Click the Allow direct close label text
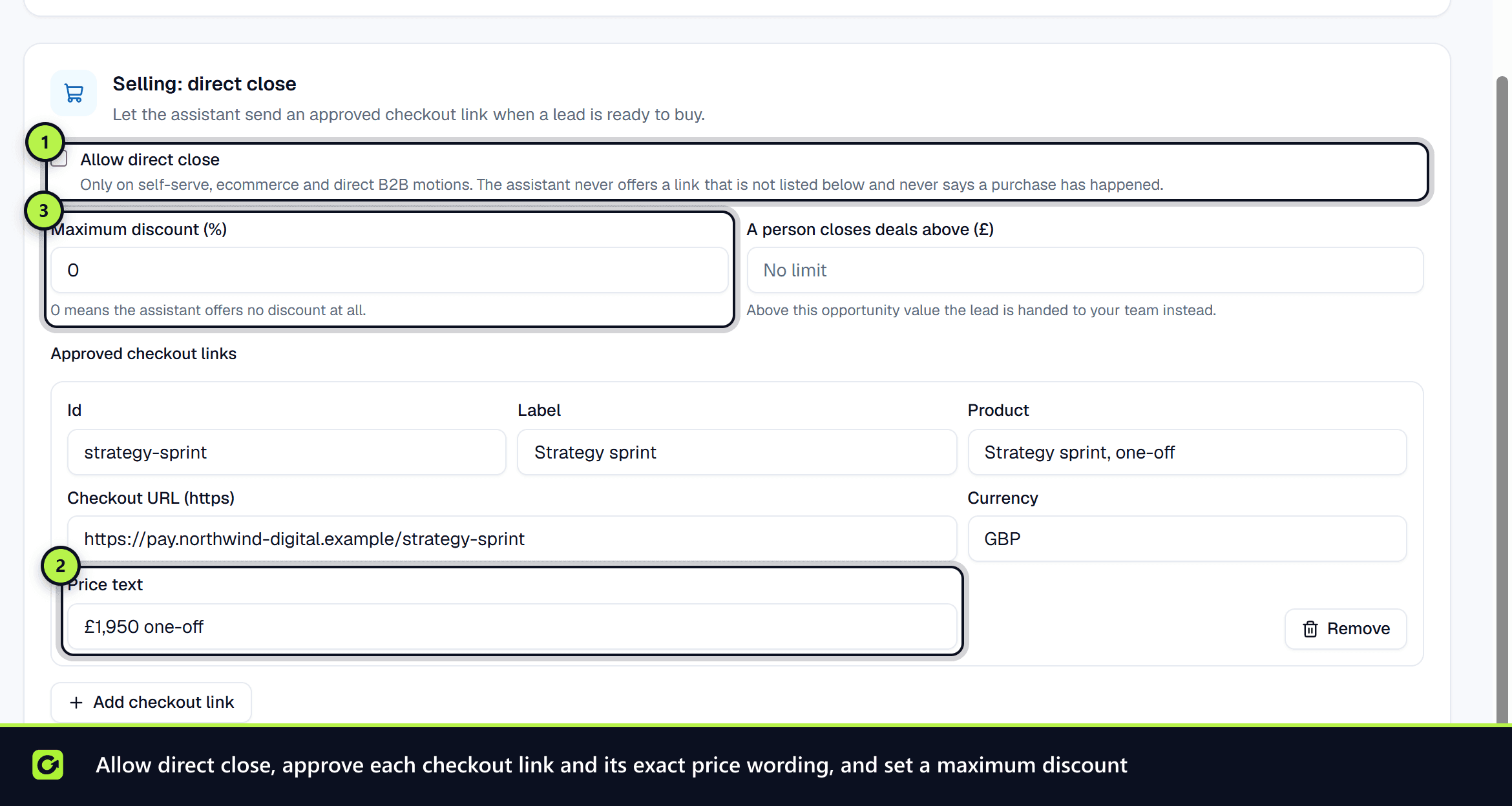The width and height of the screenshot is (1512, 806). (x=150, y=160)
